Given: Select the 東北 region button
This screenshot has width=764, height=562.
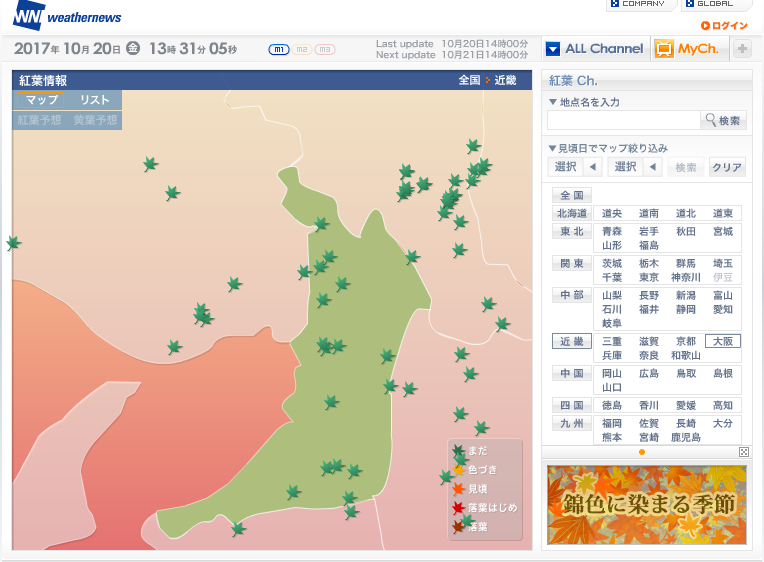Looking at the screenshot, I should 572,231.
